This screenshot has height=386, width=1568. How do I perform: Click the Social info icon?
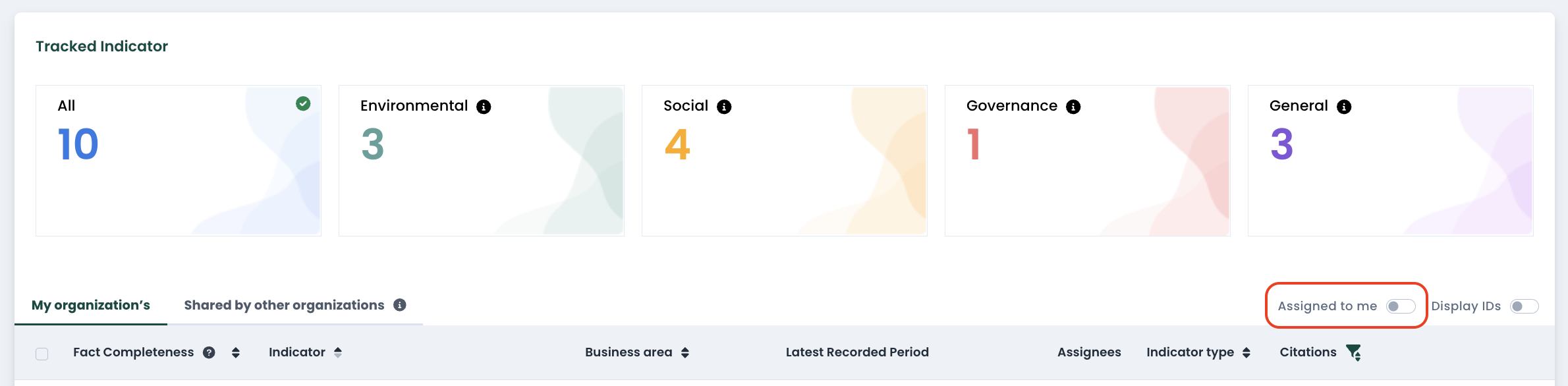tap(724, 107)
